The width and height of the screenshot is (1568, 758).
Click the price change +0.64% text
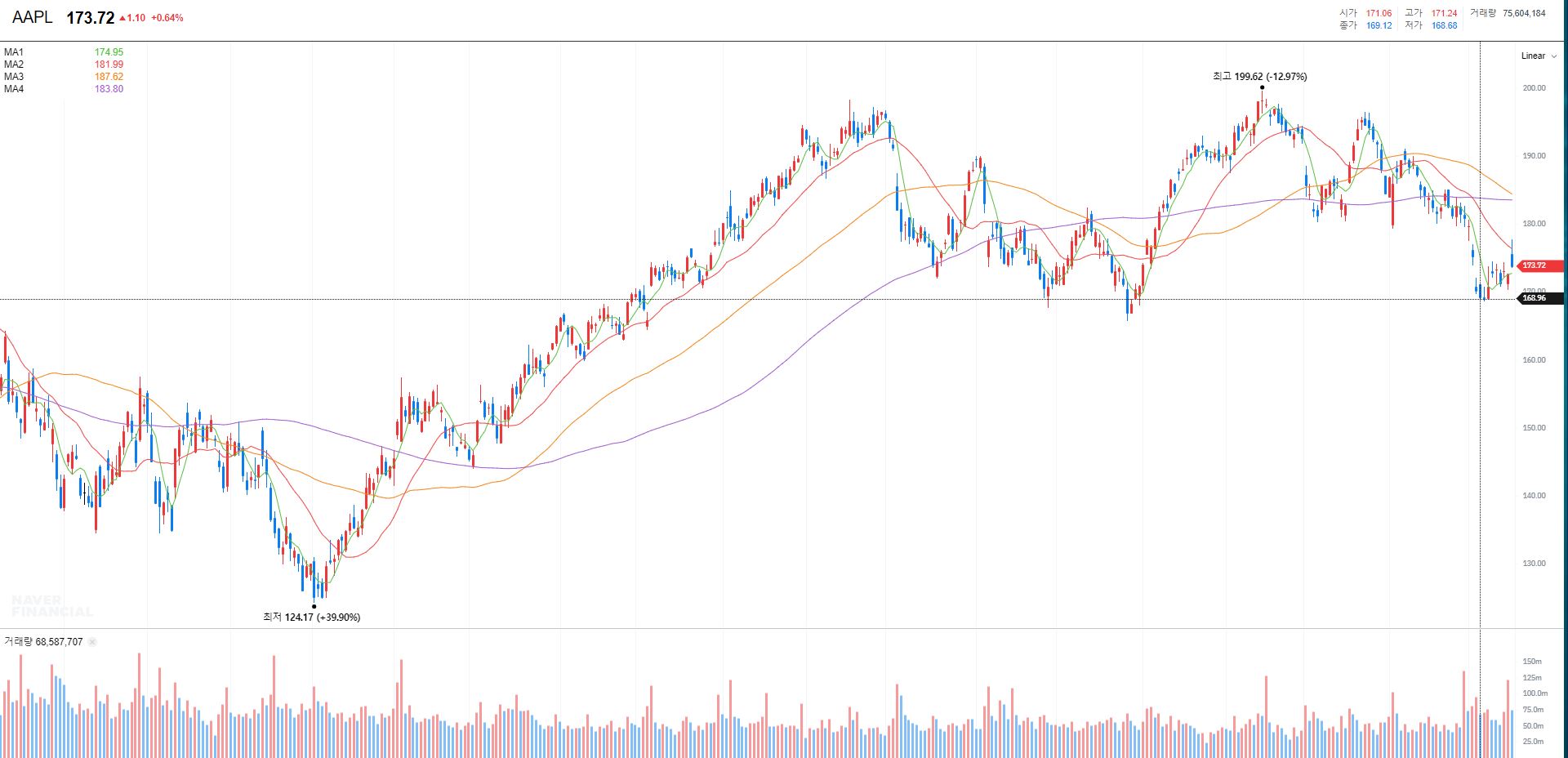tap(167, 18)
